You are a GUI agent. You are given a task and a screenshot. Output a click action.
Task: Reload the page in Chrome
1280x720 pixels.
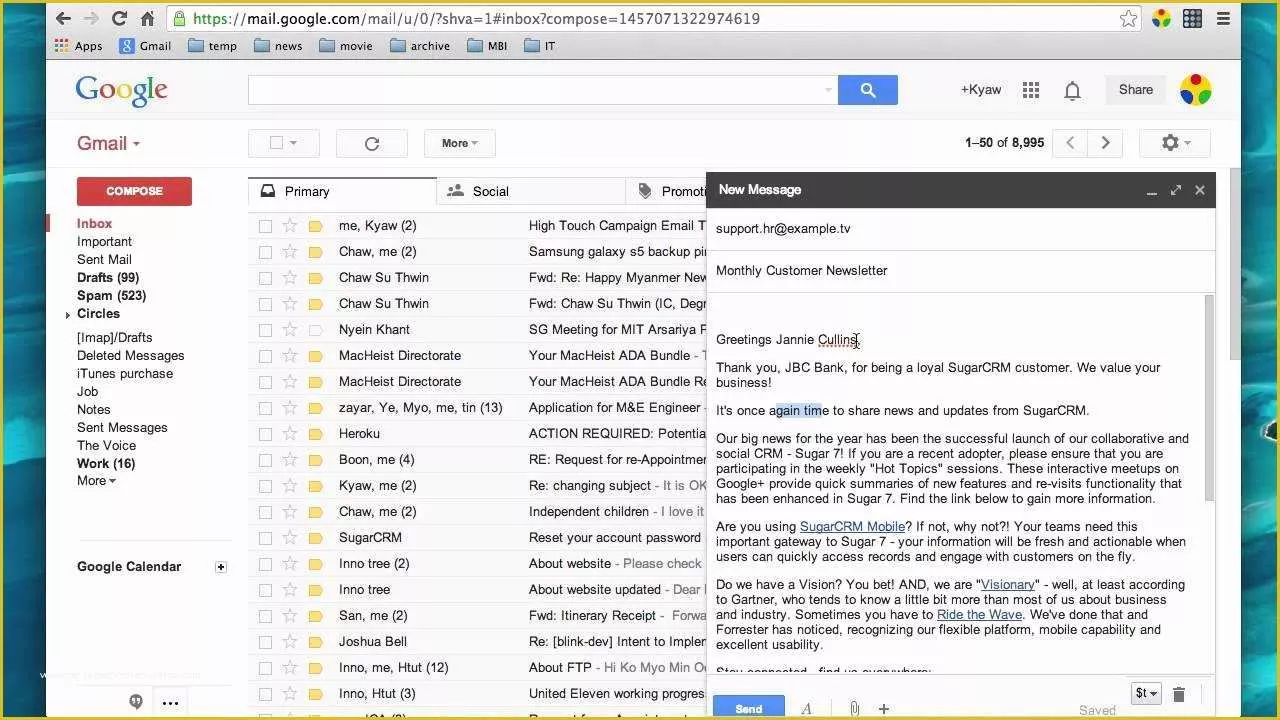(119, 18)
